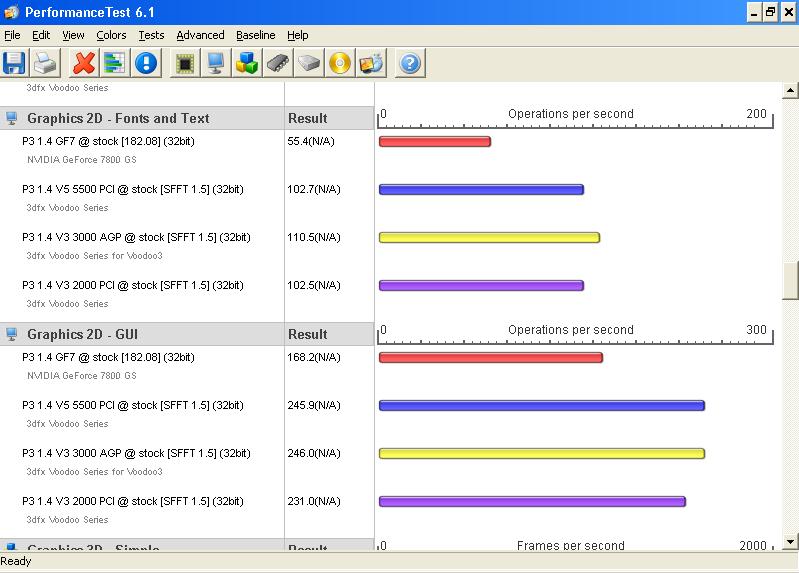Click the red X delete icon
Image resolution: width=799 pixels, height=573 pixels.
click(84, 64)
